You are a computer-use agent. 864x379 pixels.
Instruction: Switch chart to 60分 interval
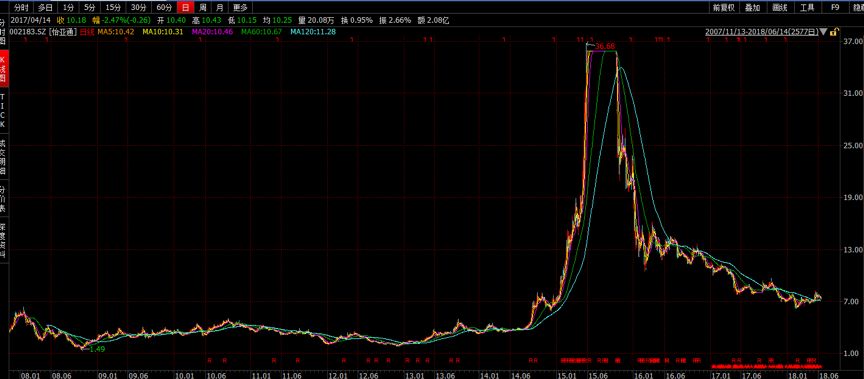[164, 7]
